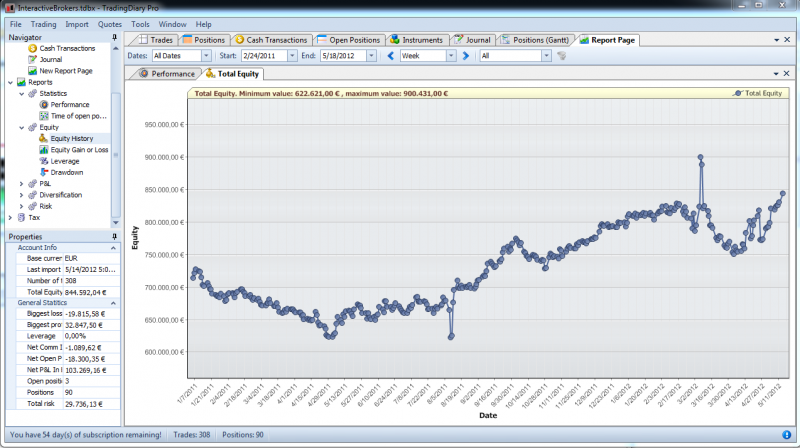Click the filter funnel icon in toolbar
Image resolution: width=800 pixels, height=448 pixels.
click(562, 56)
